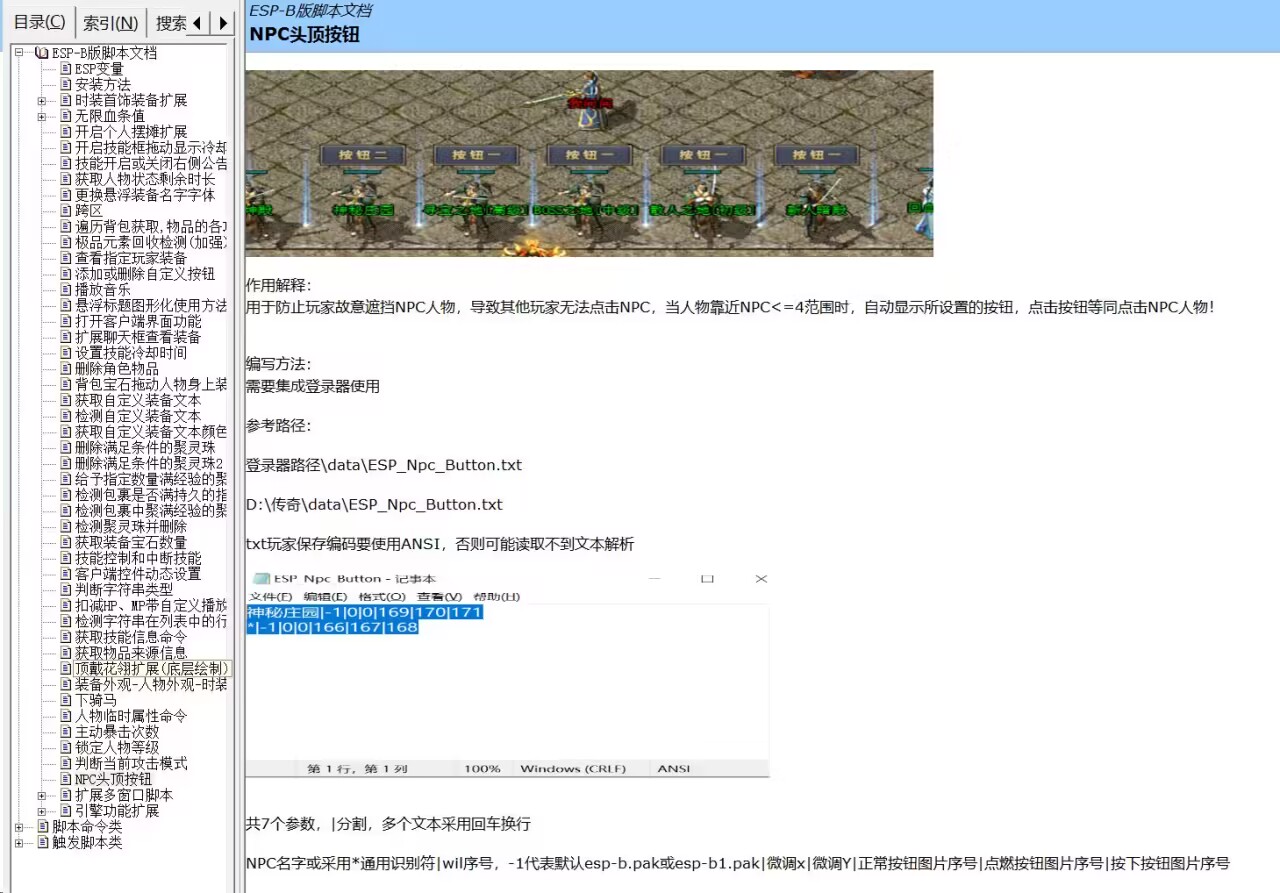Expand the 时装首饰装备扩展 node
The image size is (1280, 893).
[x=42, y=101]
